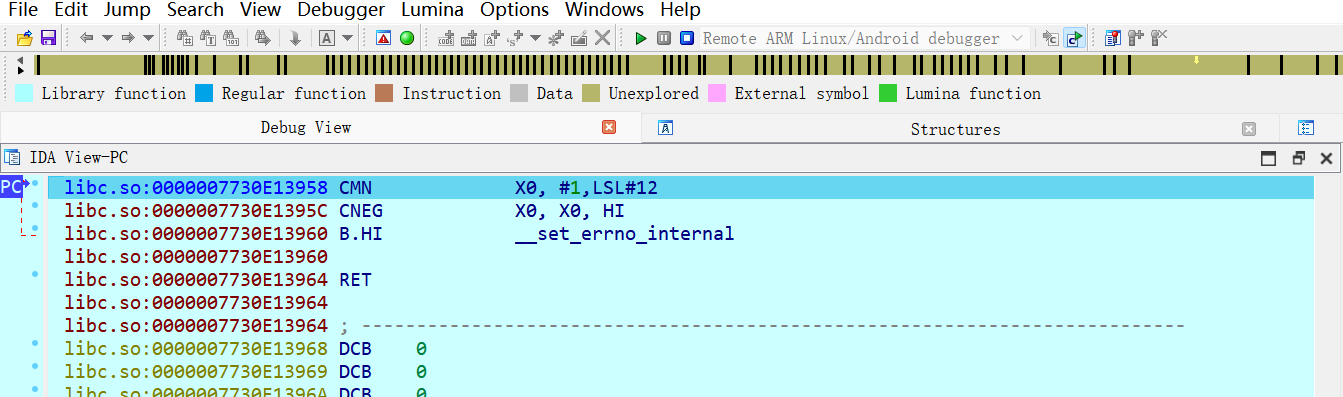Open the Debugger menu
The width and height of the screenshot is (1343, 397).
[x=341, y=10]
